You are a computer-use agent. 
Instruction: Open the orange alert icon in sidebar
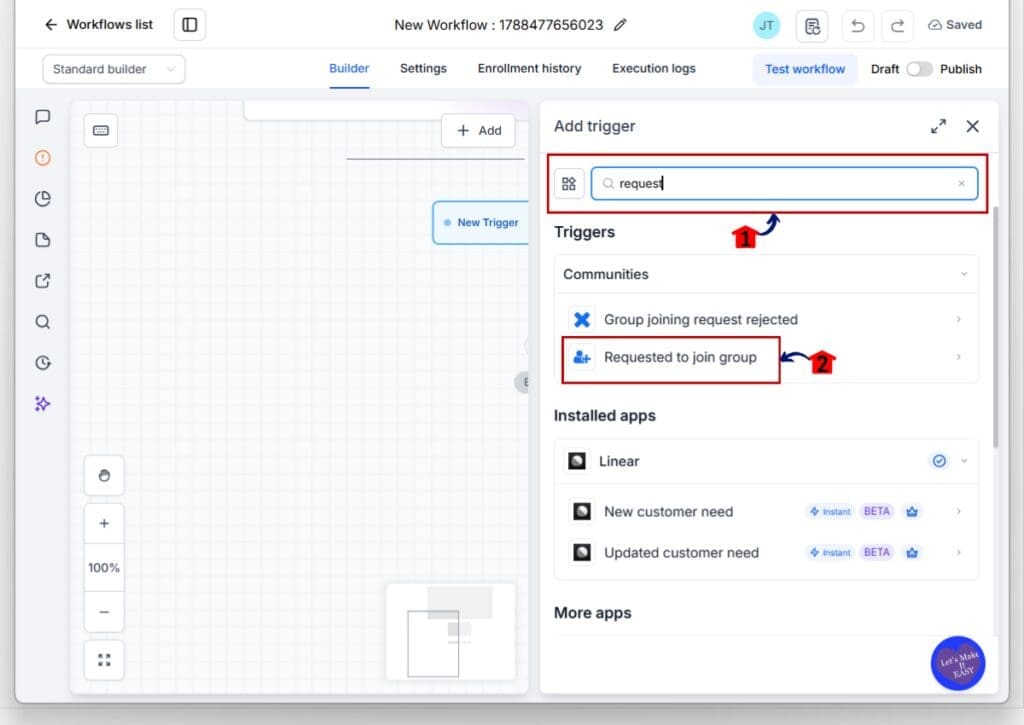(x=42, y=158)
